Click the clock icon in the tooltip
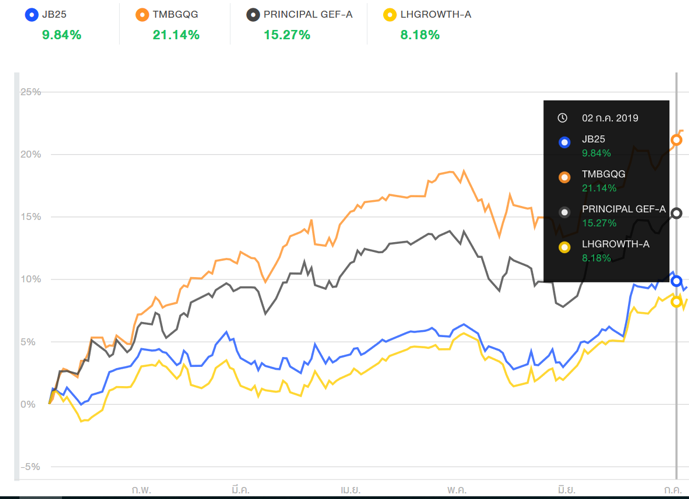The image size is (689, 499). (563, 118)
